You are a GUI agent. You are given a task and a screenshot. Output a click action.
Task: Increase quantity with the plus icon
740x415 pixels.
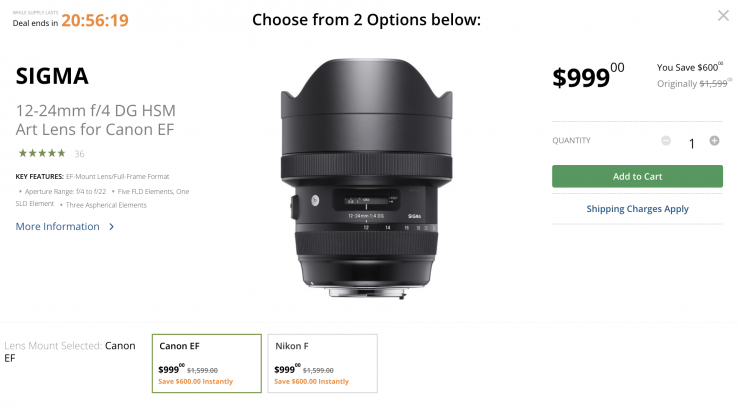[x=714, y=141]
